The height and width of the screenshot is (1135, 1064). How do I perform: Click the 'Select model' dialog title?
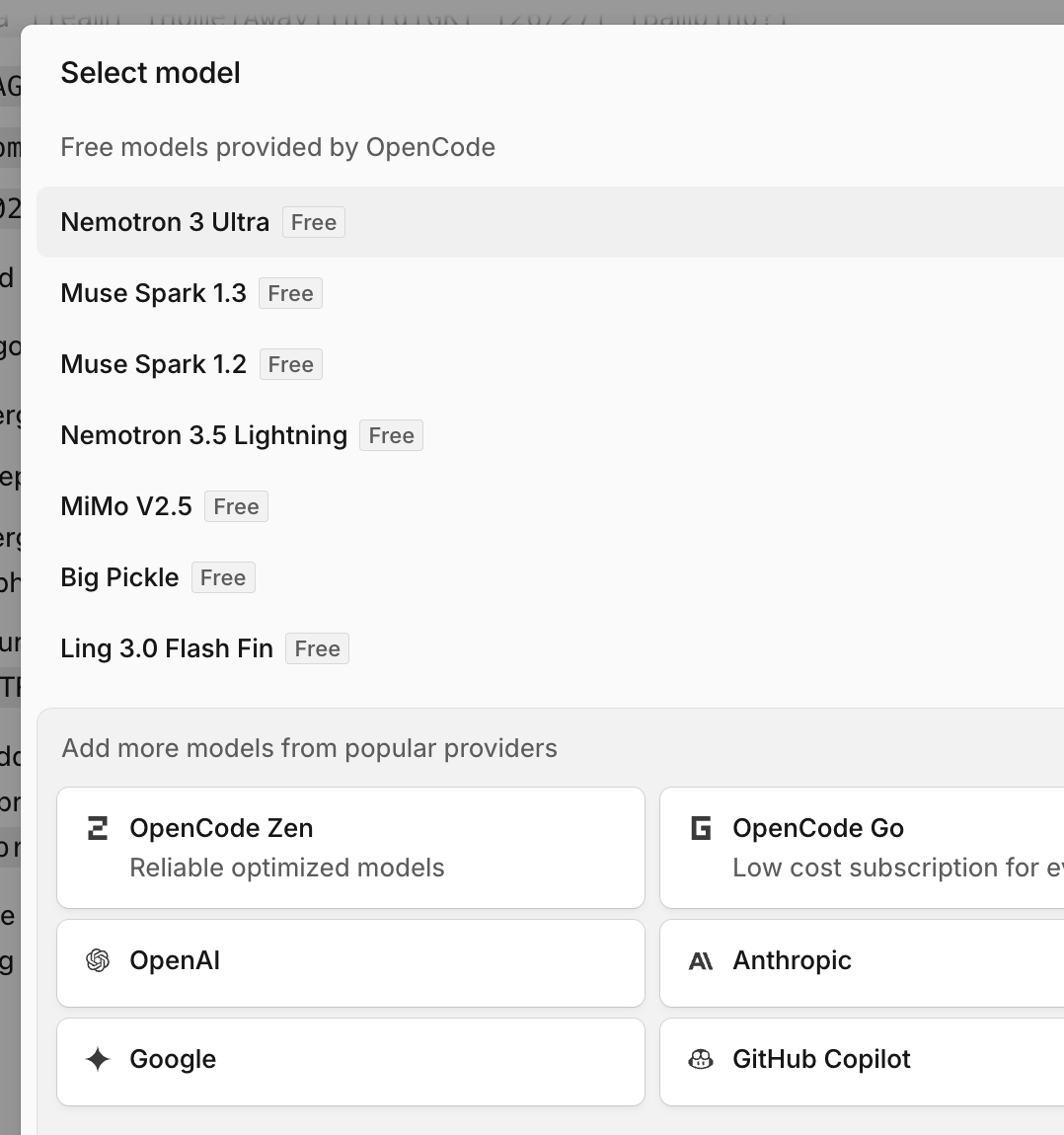pyautogui.click(x=151, y=73)
